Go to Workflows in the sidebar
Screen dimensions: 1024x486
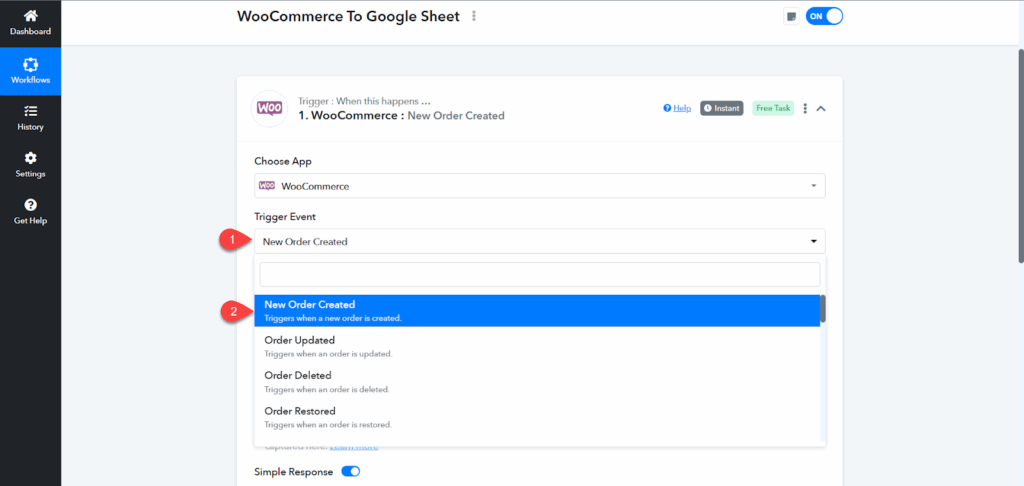(30, 71)
